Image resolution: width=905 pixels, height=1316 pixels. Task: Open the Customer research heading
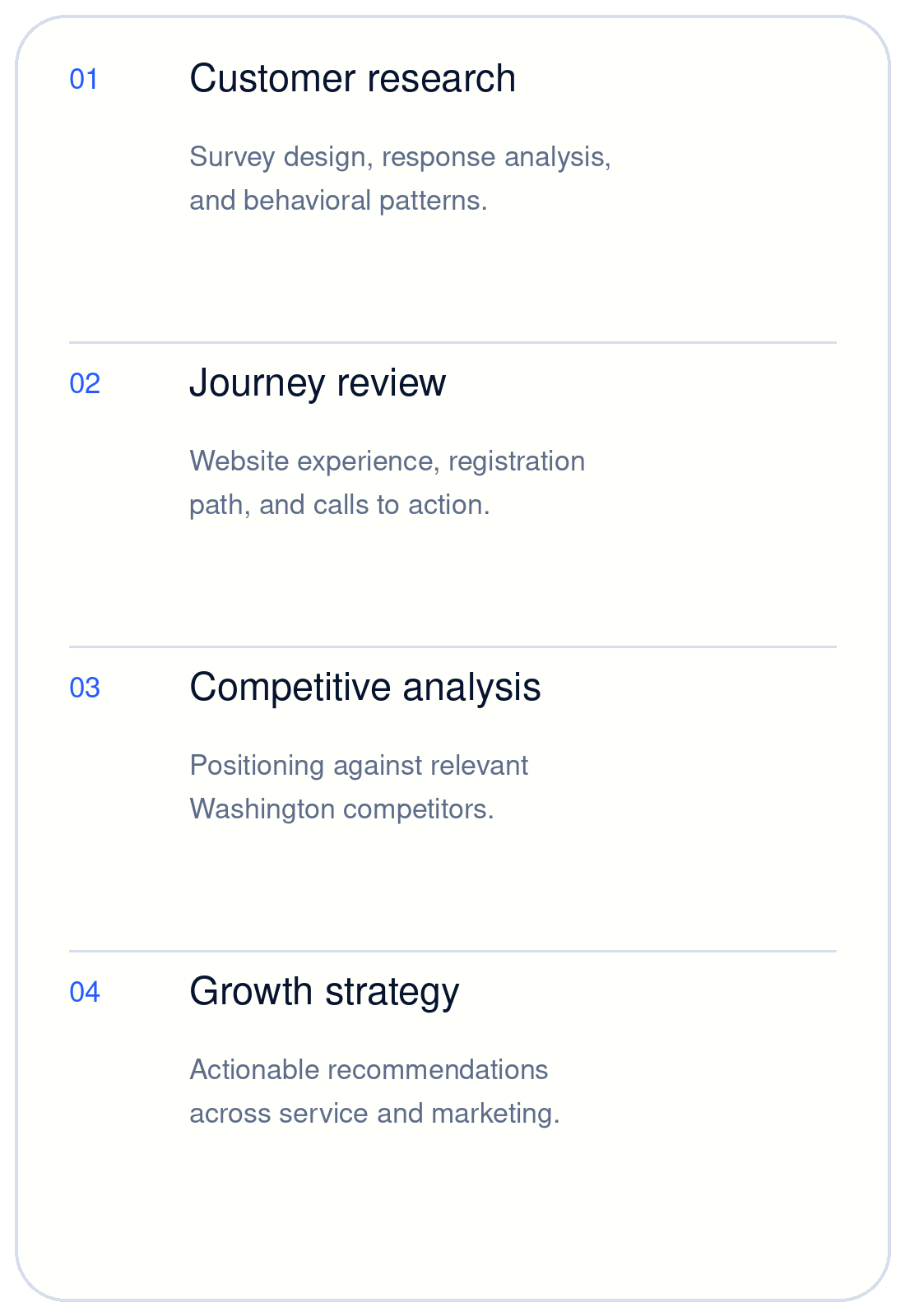353,79
